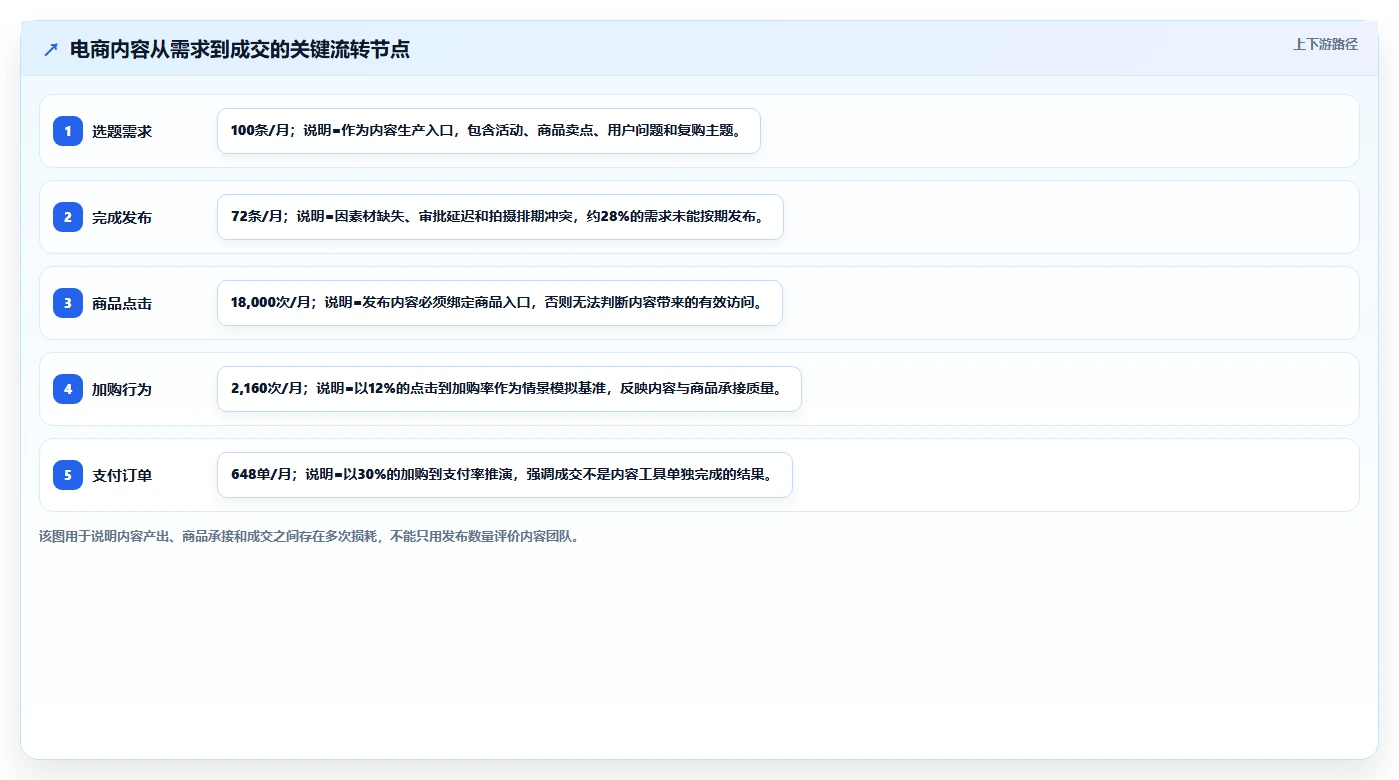Open the 72条/月 description box
Viewport: 1399px width, 780px height.
point(500,217)
